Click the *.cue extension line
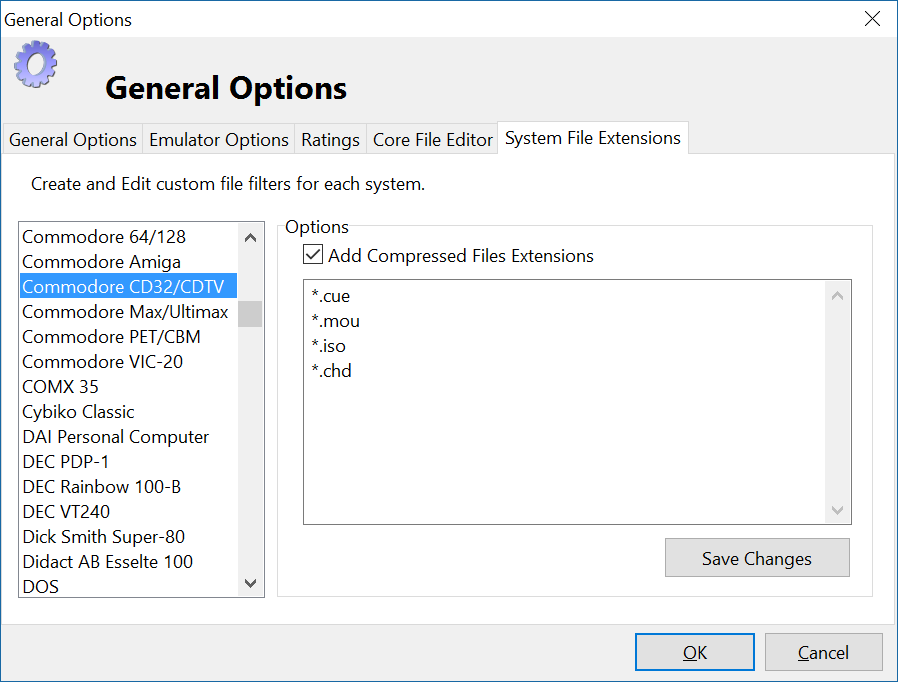Viewport: 898px width, 682px height. click(330, 296)
